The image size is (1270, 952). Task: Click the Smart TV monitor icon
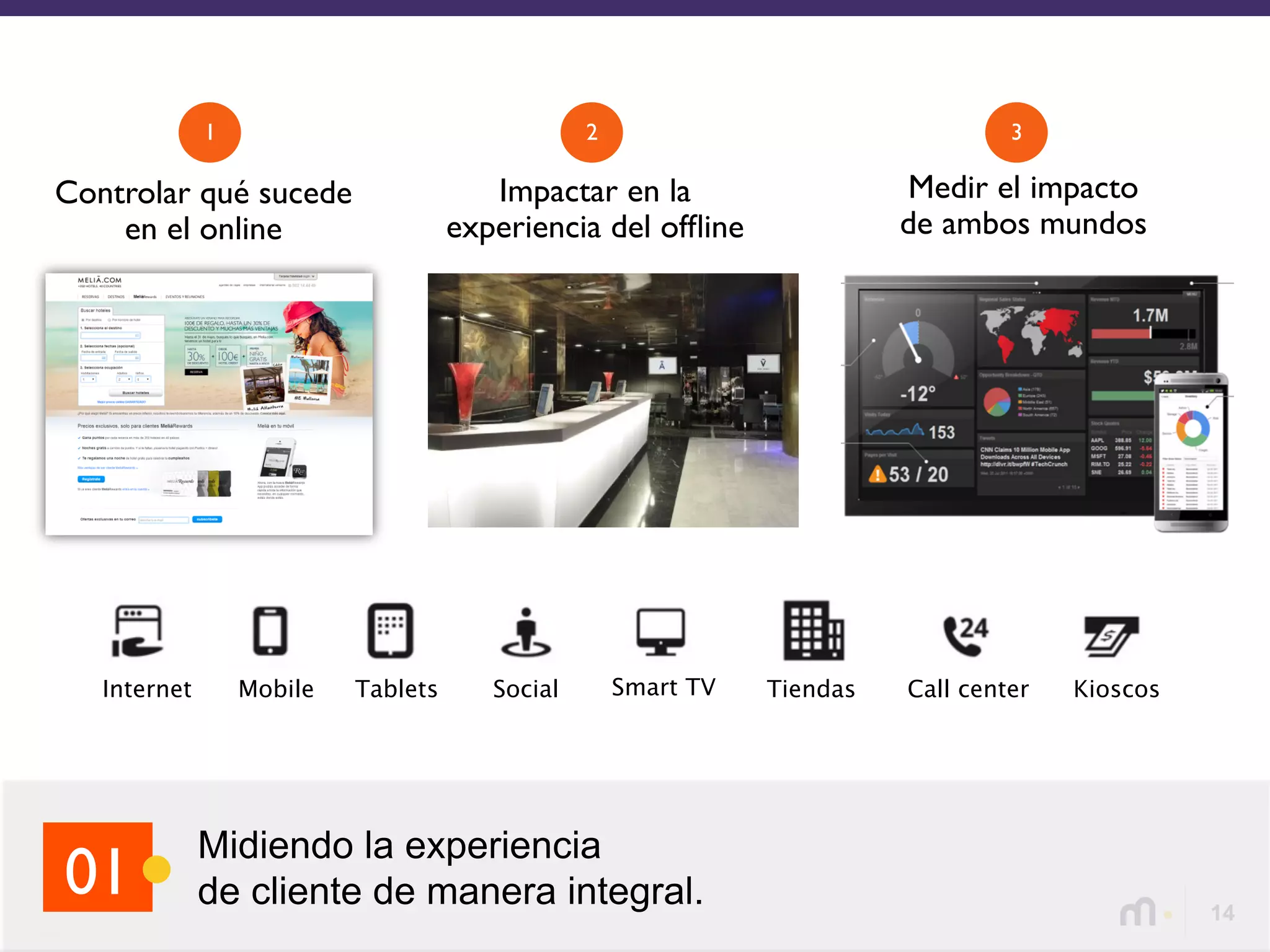point(661,632)
